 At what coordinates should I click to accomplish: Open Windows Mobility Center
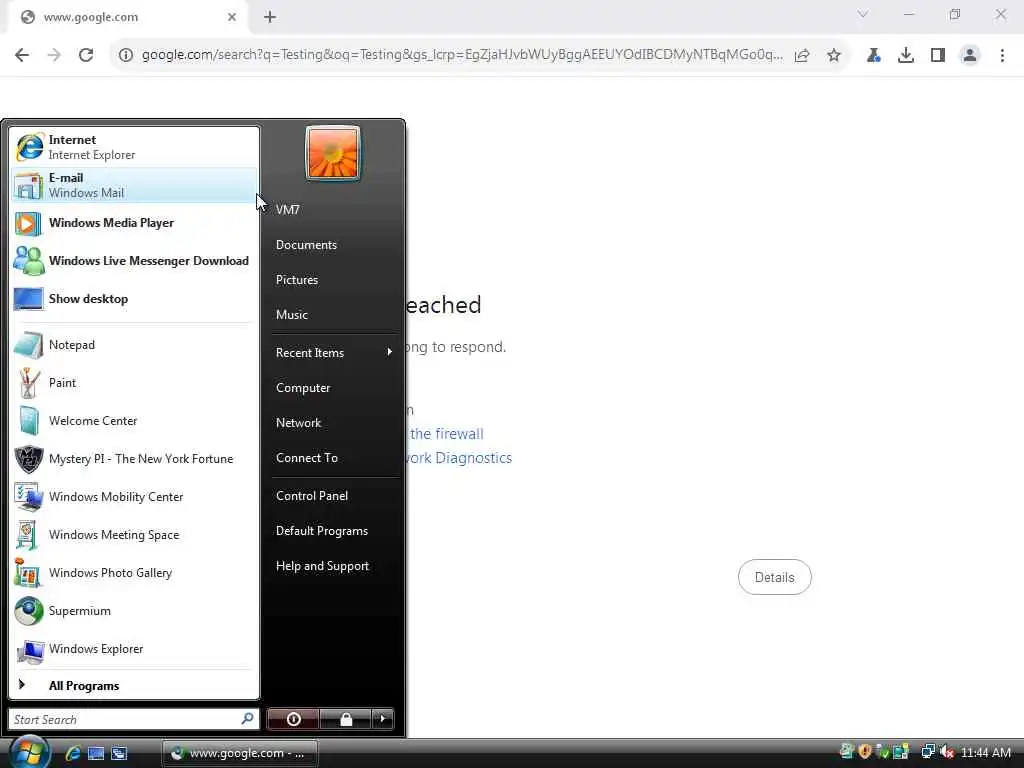(x=134, y=496)
